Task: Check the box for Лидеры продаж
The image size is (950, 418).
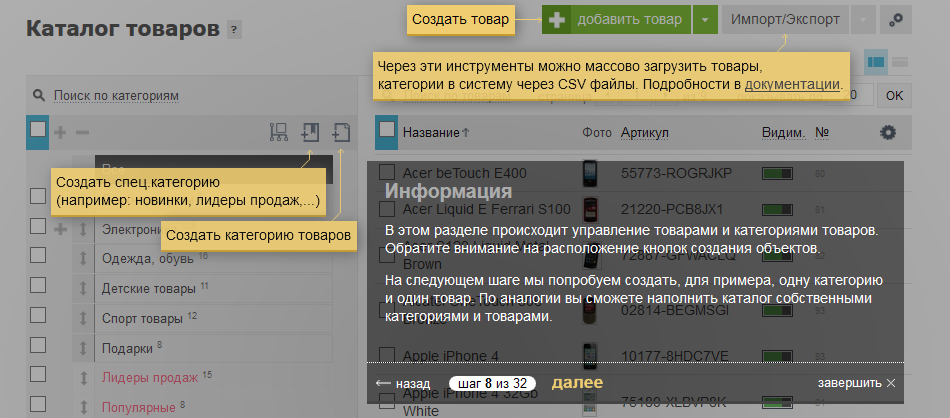Action: [38, 374]
